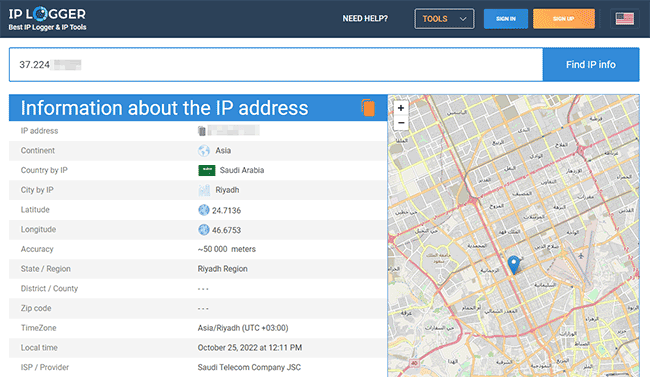Copy IP address with small clipboard icon
650x377 pixels.
click(x=201, y=131)
